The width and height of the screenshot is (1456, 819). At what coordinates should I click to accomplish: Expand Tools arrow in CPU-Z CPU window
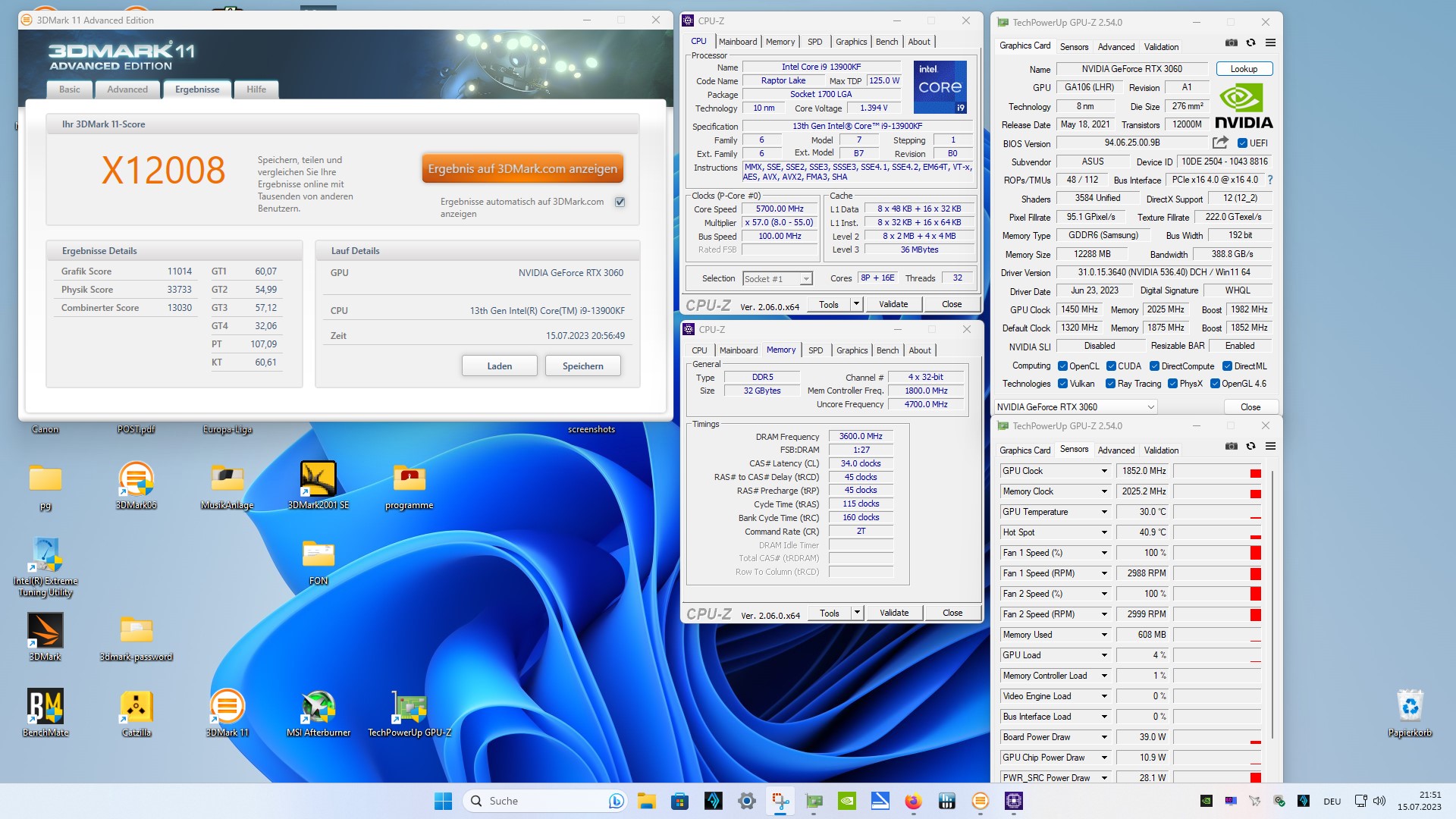coord(857,304)
